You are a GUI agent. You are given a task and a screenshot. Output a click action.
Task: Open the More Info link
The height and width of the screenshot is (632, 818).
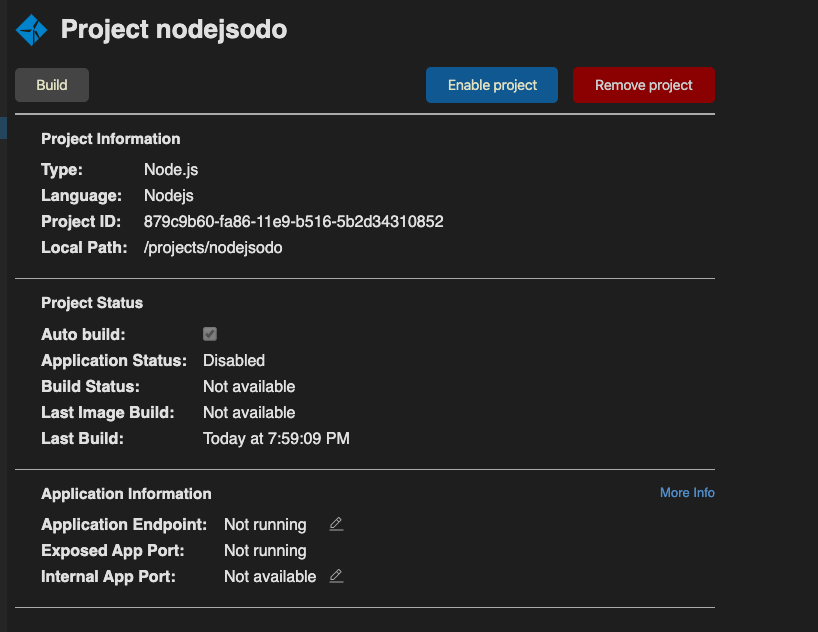[x=687, y=493]
